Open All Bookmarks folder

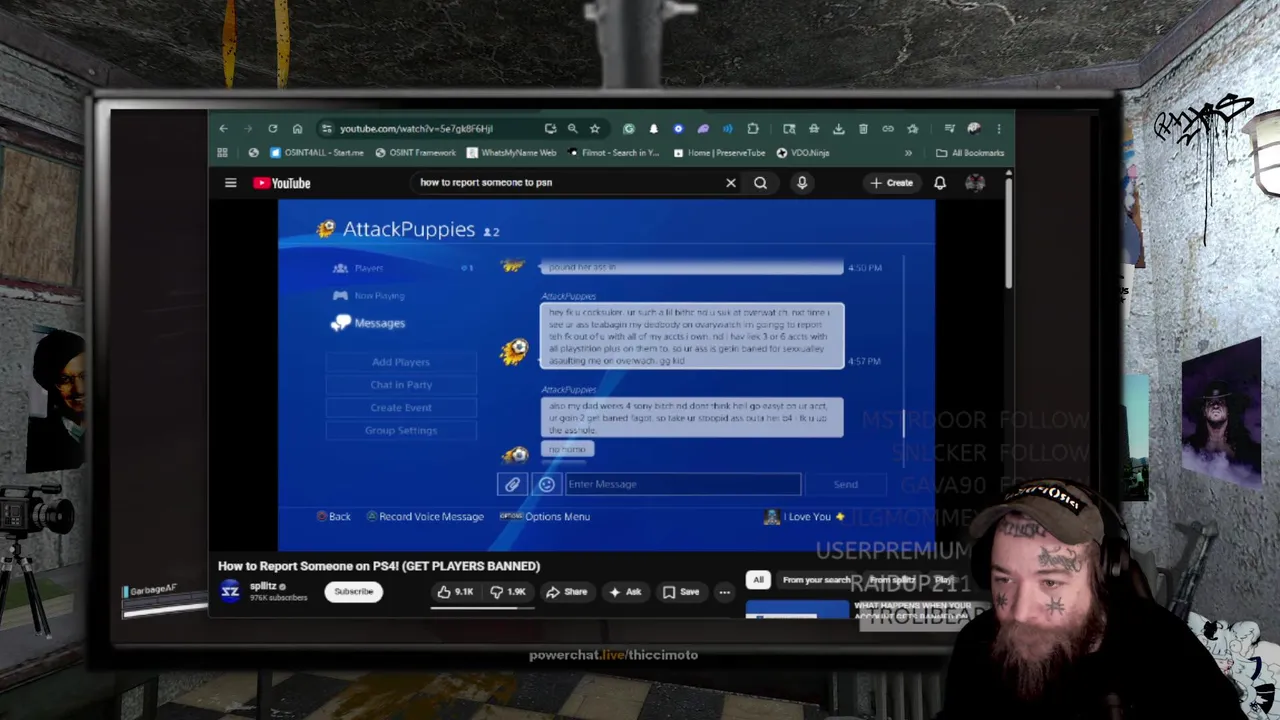970,153
